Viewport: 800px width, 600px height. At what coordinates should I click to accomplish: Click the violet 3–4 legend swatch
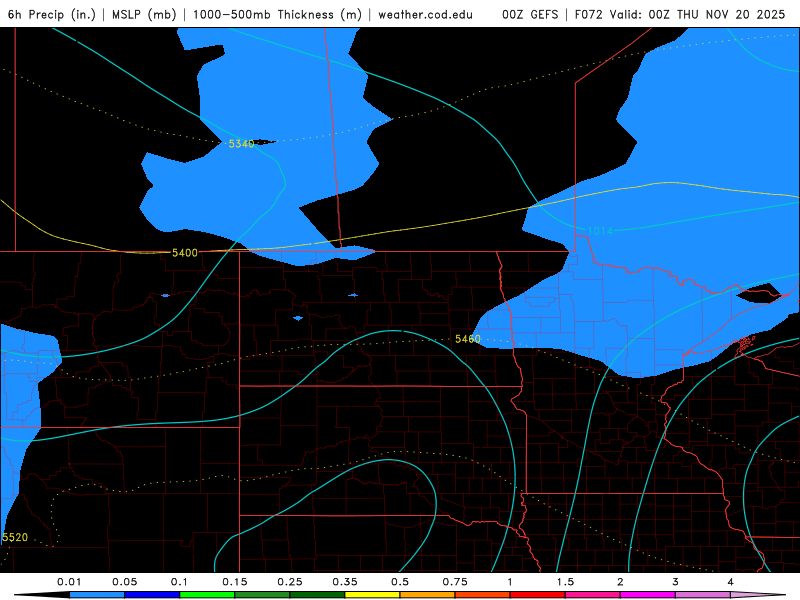click(703, 595)
